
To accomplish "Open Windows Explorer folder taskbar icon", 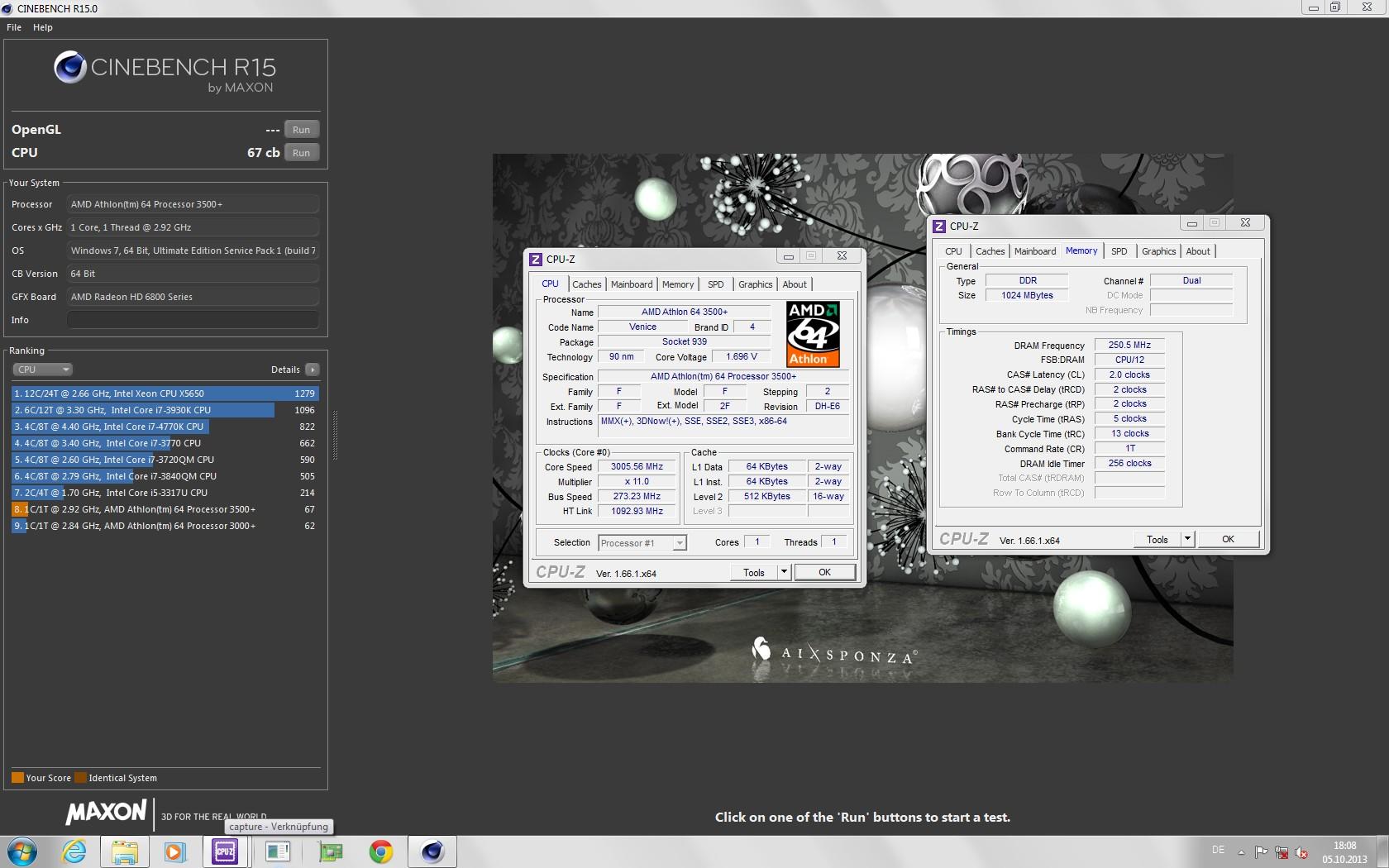I will [125, 851].
